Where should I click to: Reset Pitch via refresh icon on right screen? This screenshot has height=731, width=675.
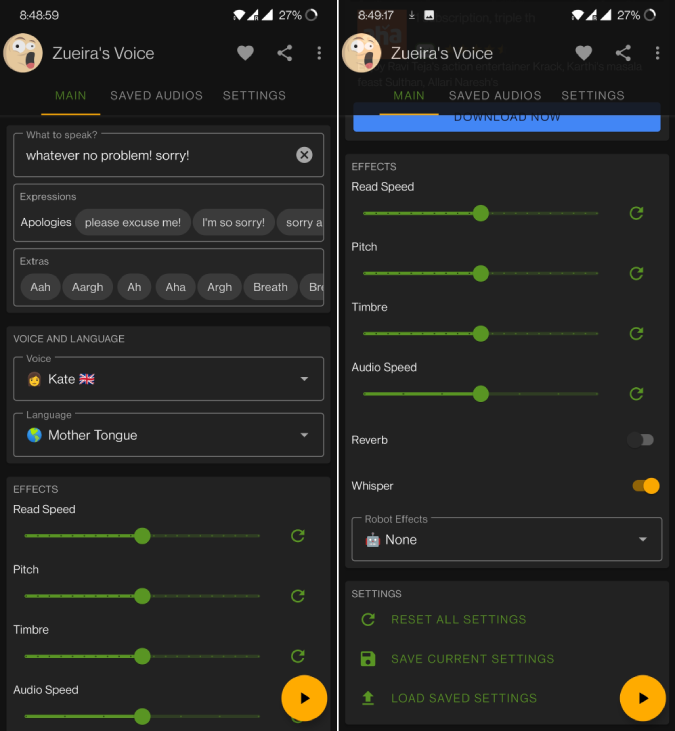(636, 274)
